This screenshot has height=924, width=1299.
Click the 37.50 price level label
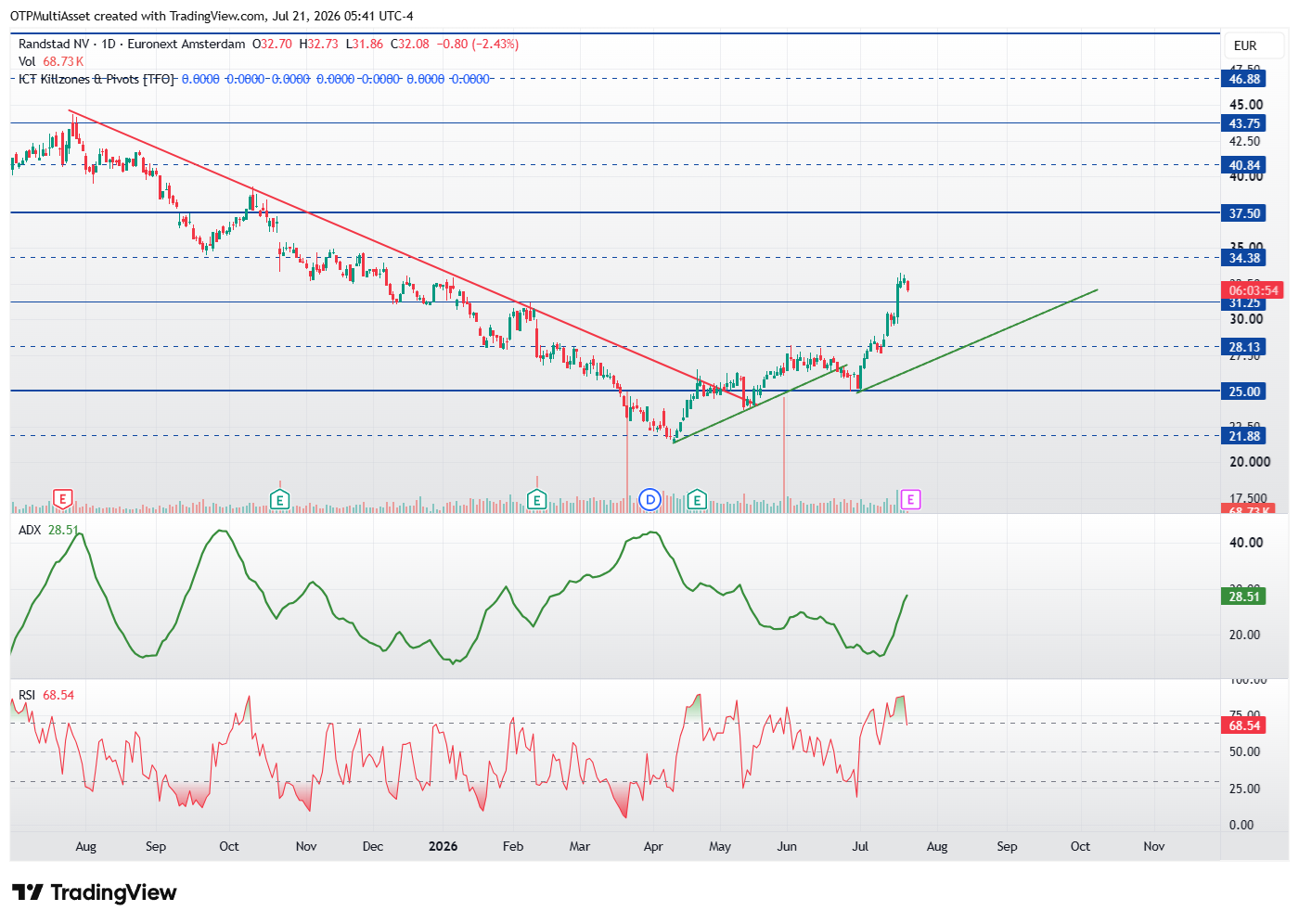tap(1243, 213)
